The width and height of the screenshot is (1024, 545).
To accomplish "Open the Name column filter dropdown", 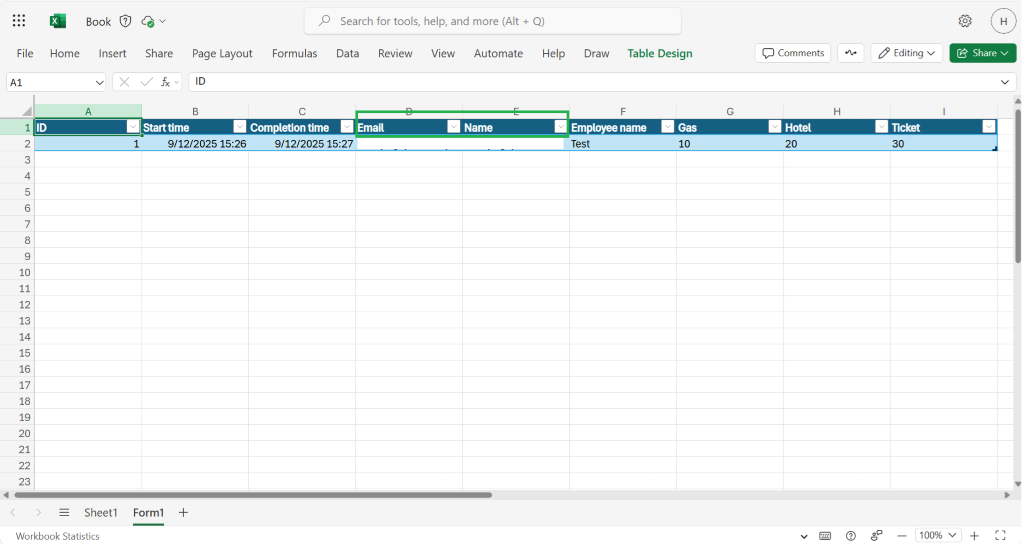I will click(560, 127).
